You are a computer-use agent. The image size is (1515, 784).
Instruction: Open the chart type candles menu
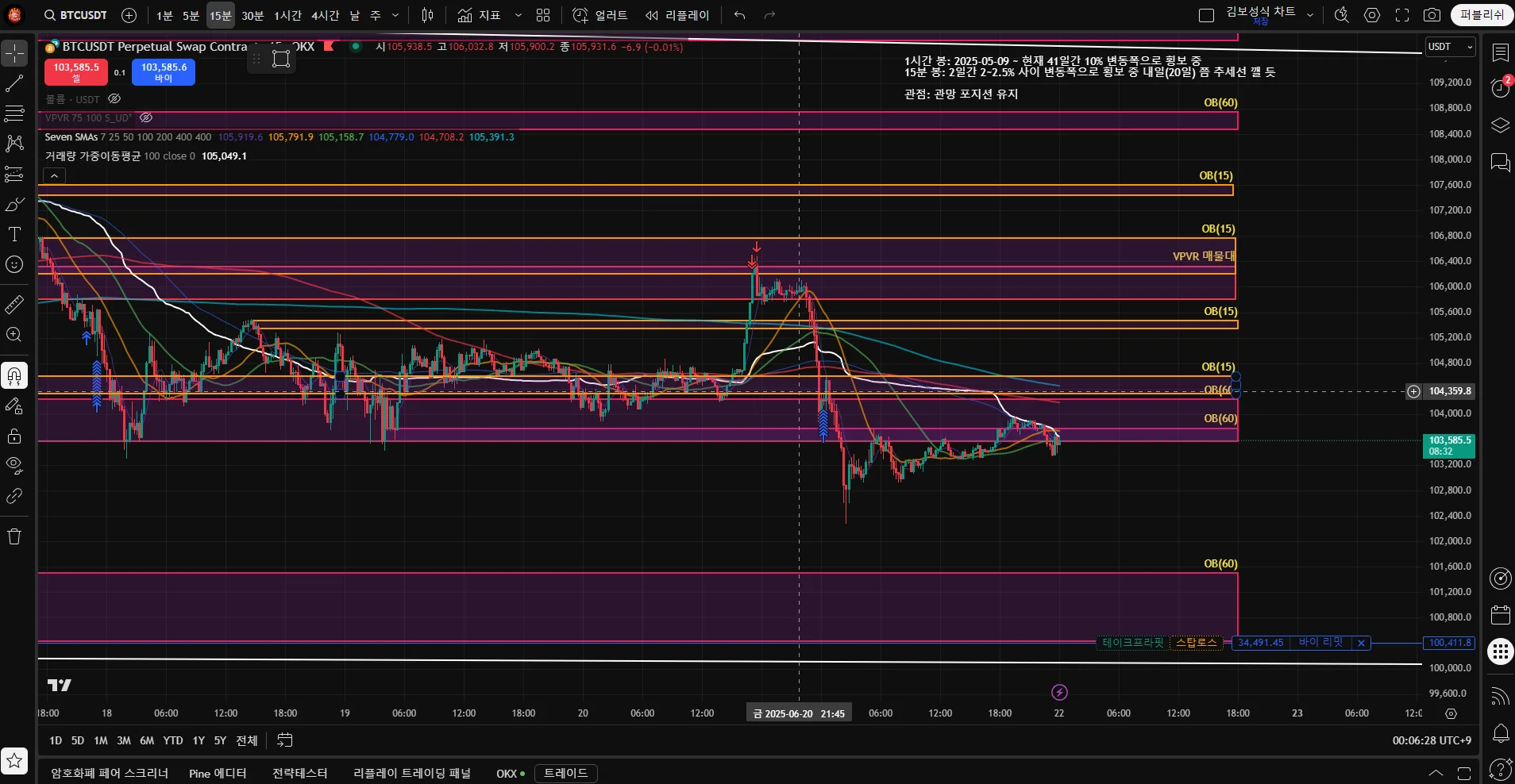427,15
